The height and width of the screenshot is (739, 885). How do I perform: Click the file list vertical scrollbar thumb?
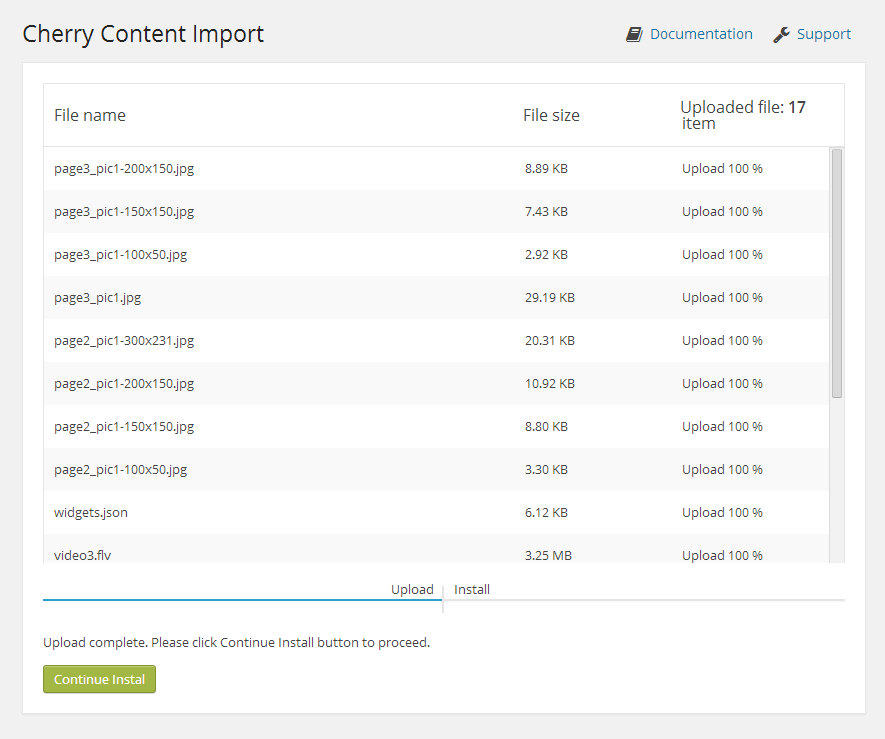point(836,273)
